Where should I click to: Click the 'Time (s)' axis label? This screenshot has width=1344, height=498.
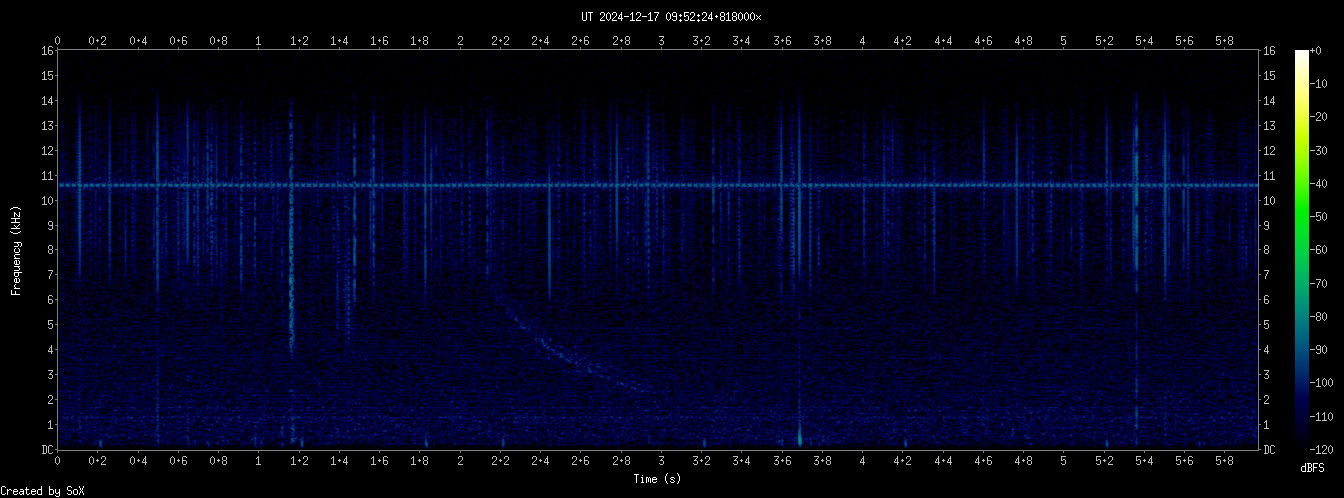(x=657, y=479)
